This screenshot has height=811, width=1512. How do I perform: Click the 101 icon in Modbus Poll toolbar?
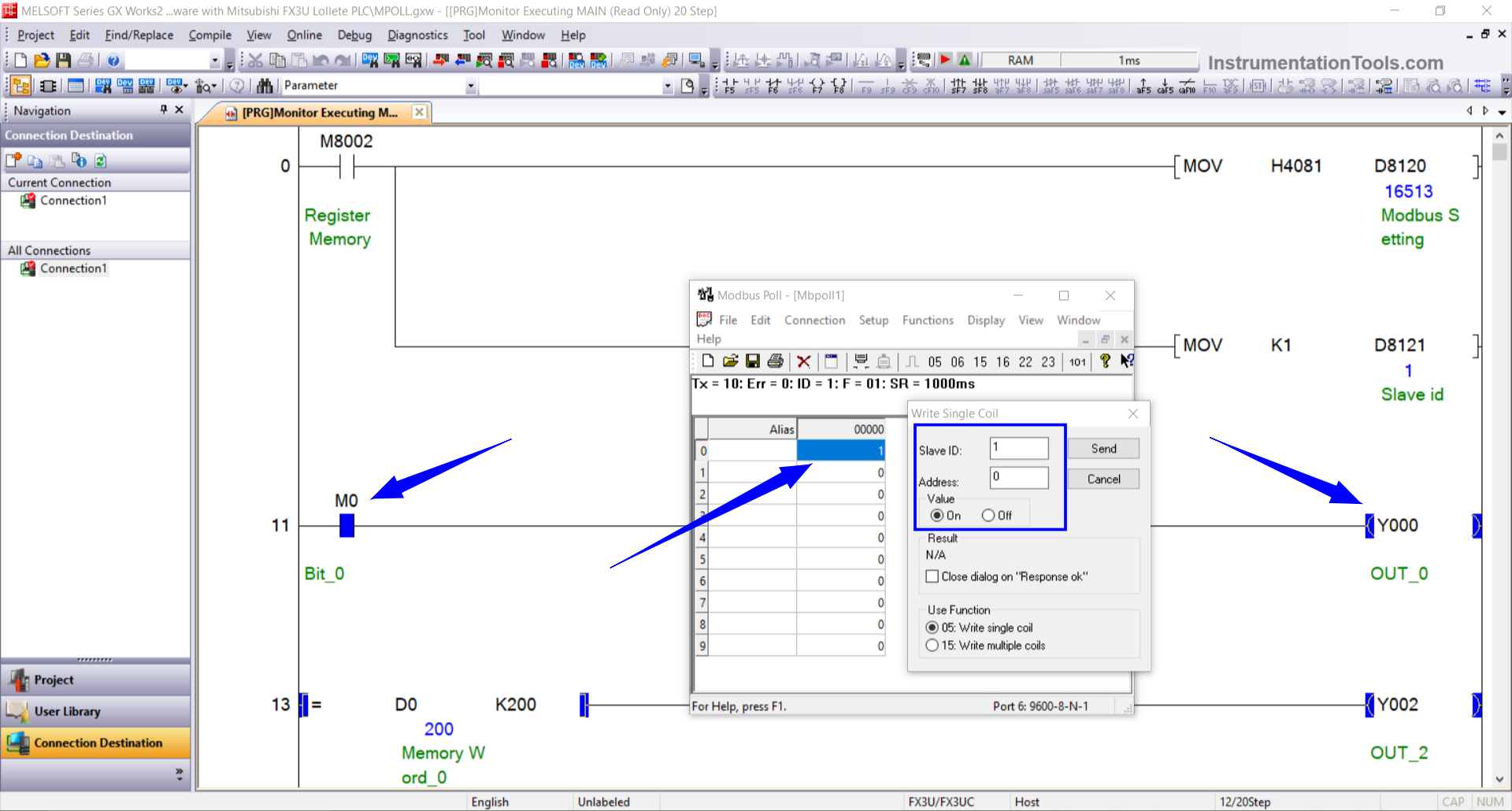[1077, 362]
